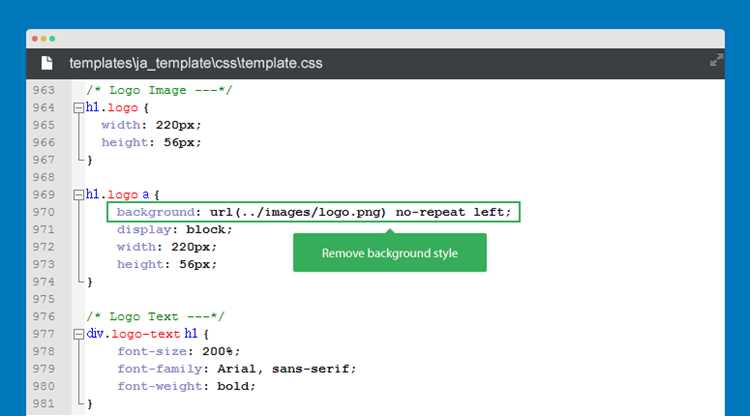
Task: Click the comment "/* Logo Text ---*/"
Action: click(x=155, y=316)
